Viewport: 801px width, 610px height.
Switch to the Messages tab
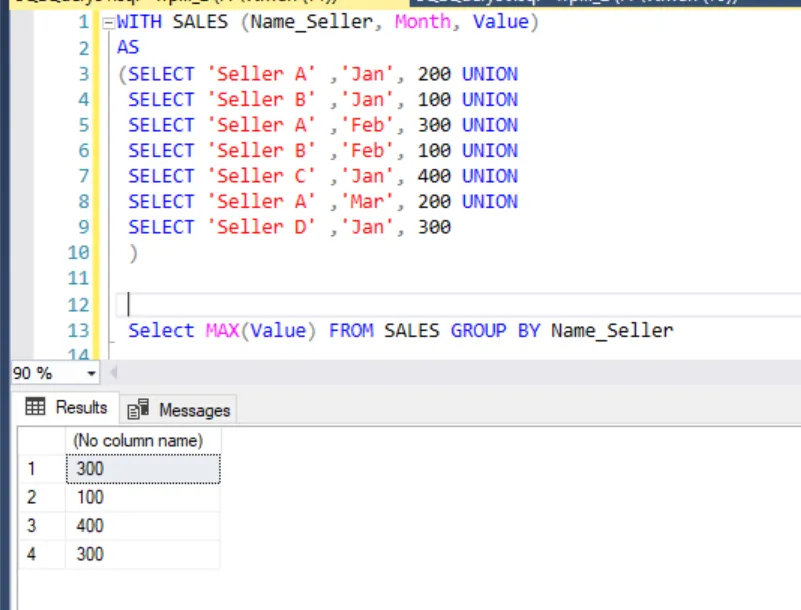[178, 410]
